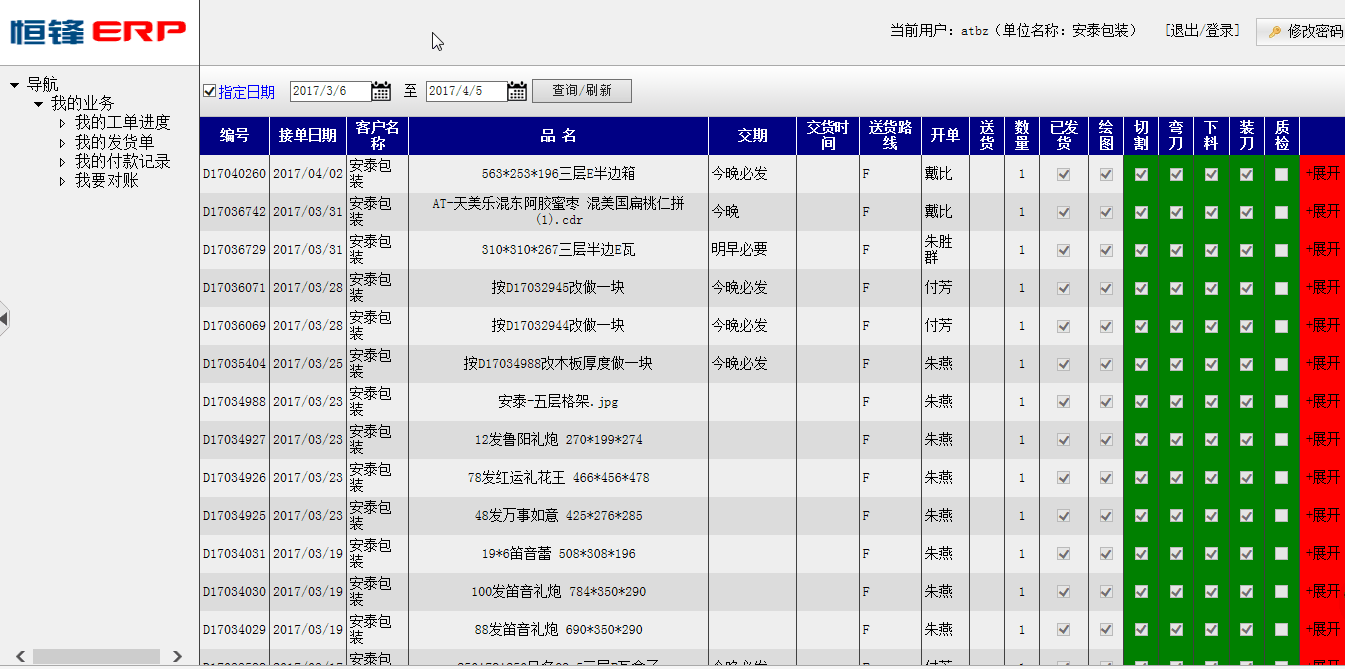Screen dimensions: 1345x669
Task: Collapse the 我的业务 tree node
Action: point(38,104)
